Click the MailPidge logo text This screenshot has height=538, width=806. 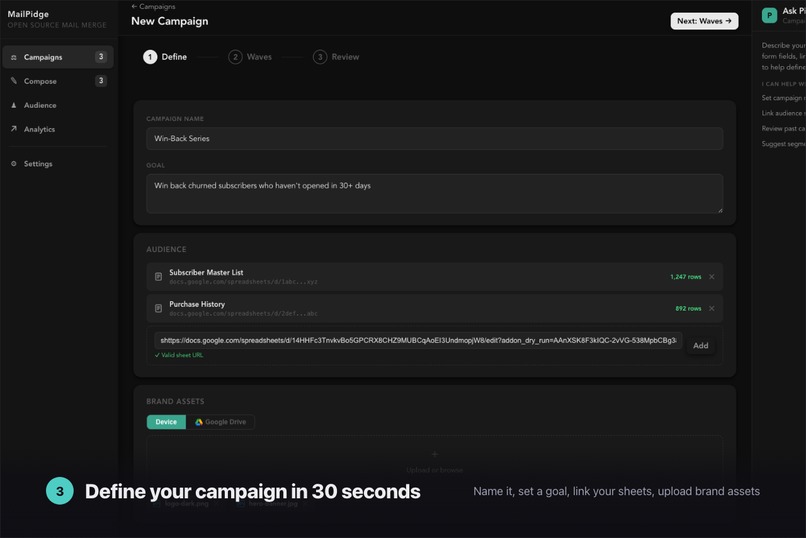[28, 14]
